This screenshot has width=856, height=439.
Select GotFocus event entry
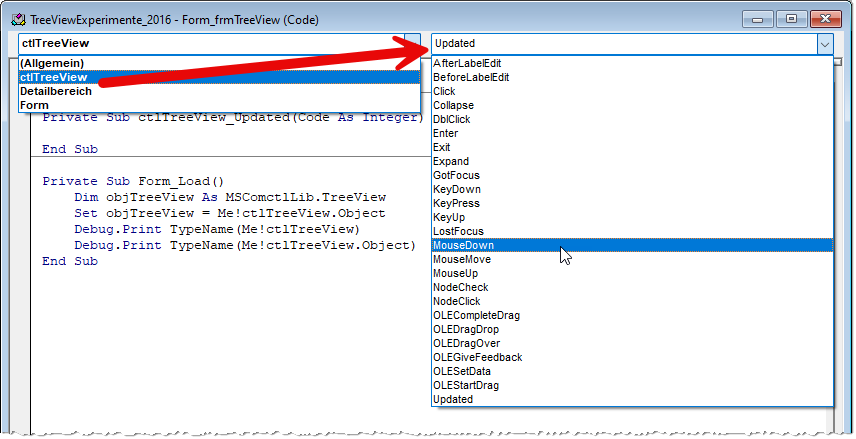tap(632, 175)
